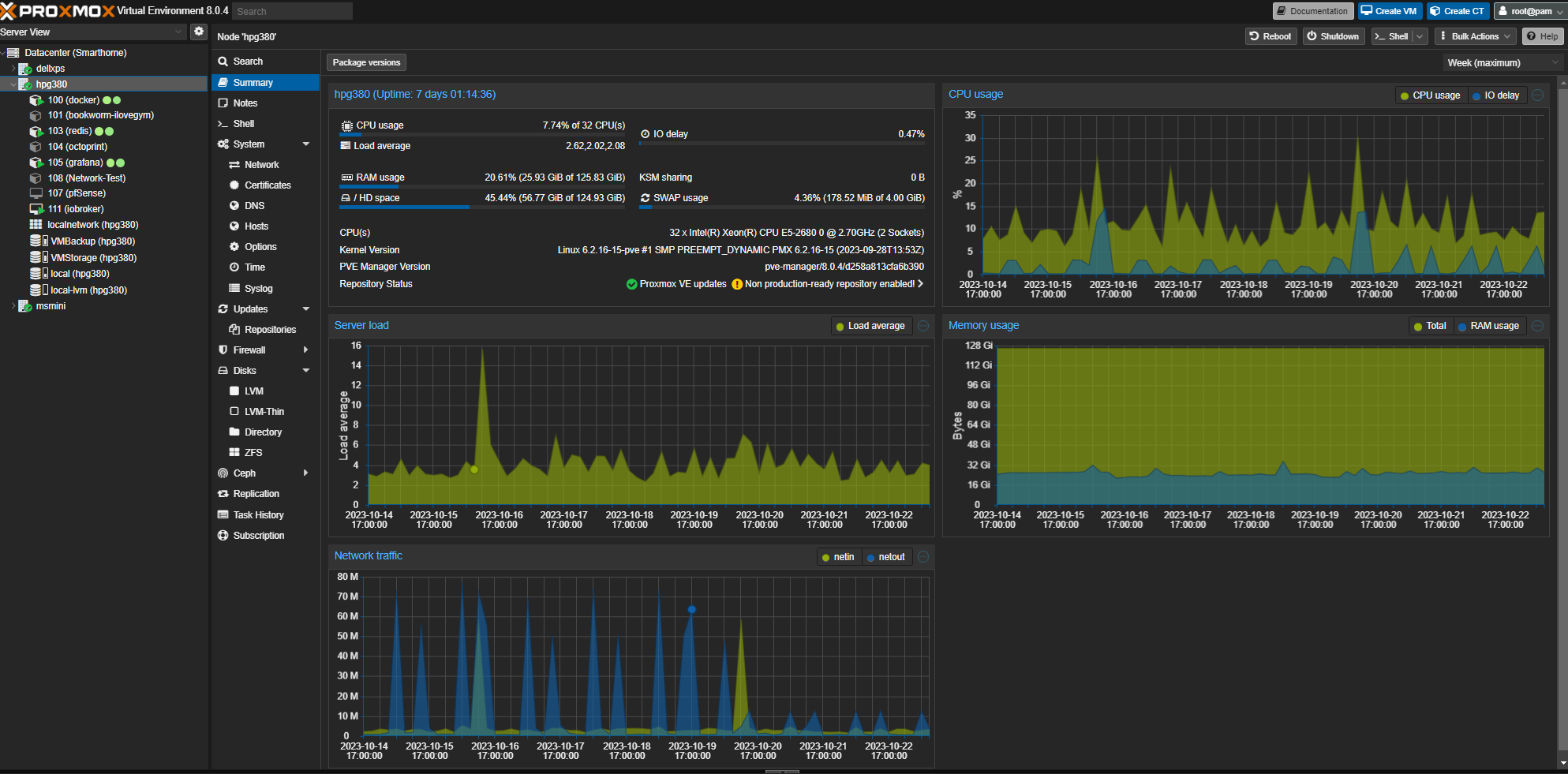Viewport: 1568px width, 774px height.
Task: Open Repositories via its files icon
Action: [x=234, y=330]
